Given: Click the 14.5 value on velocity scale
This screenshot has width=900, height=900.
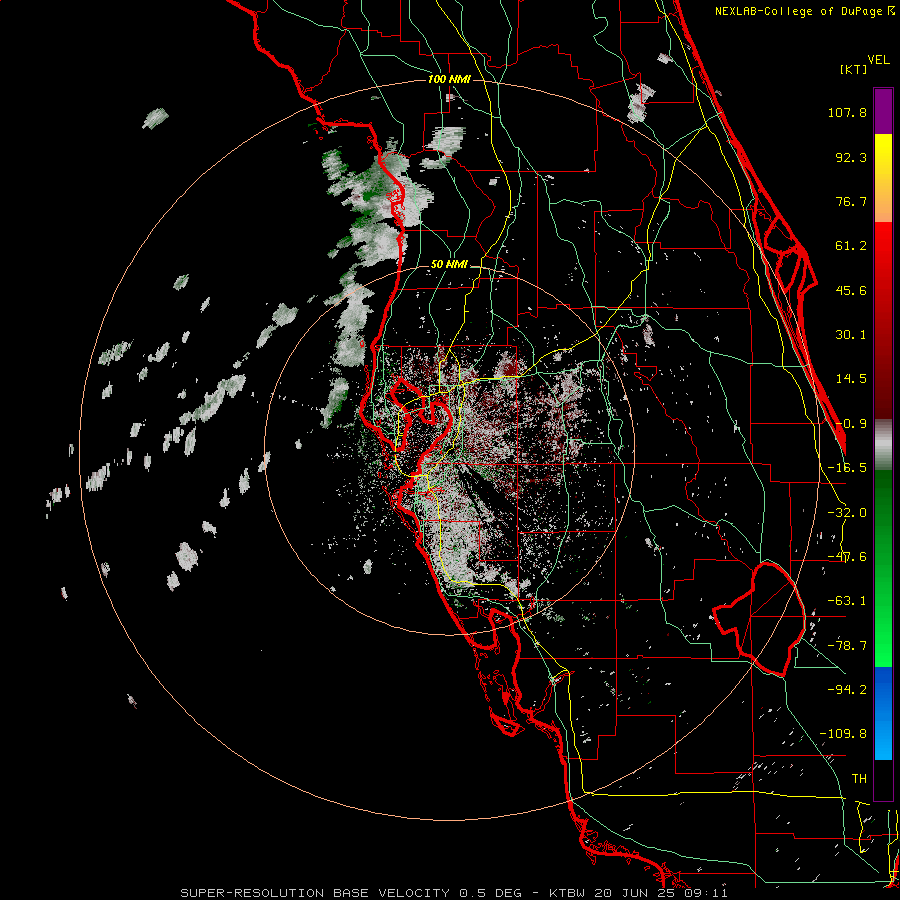Looking at the screenshot, I should (851, 379).
